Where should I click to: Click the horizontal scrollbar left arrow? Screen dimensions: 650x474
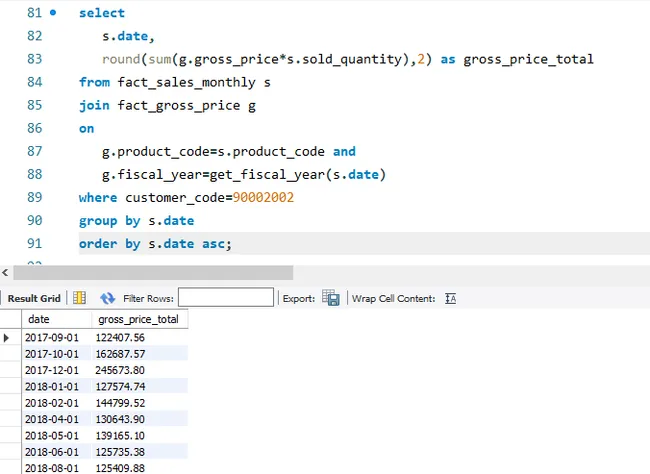tap(5, 272)
